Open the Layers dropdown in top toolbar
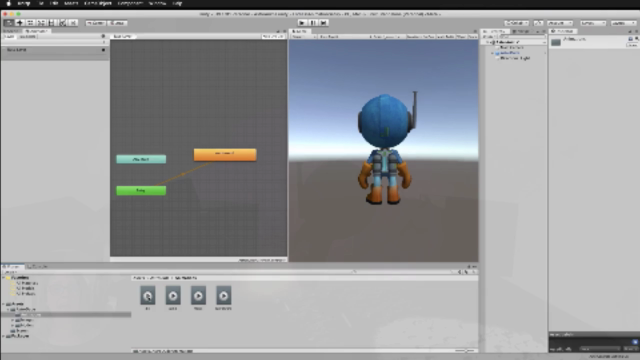This screenshot has width=640, height=360. click(593, 23)
